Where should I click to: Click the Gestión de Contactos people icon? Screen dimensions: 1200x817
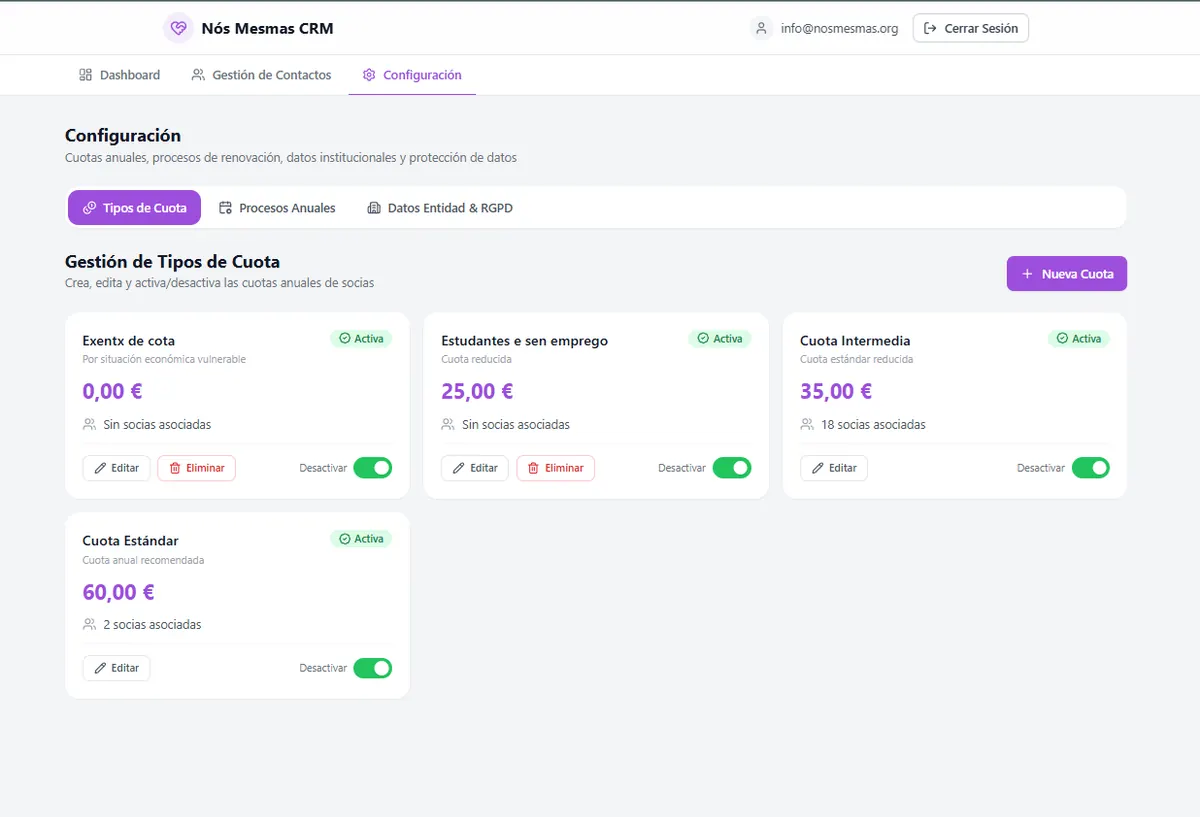click(x=198, y=75)
